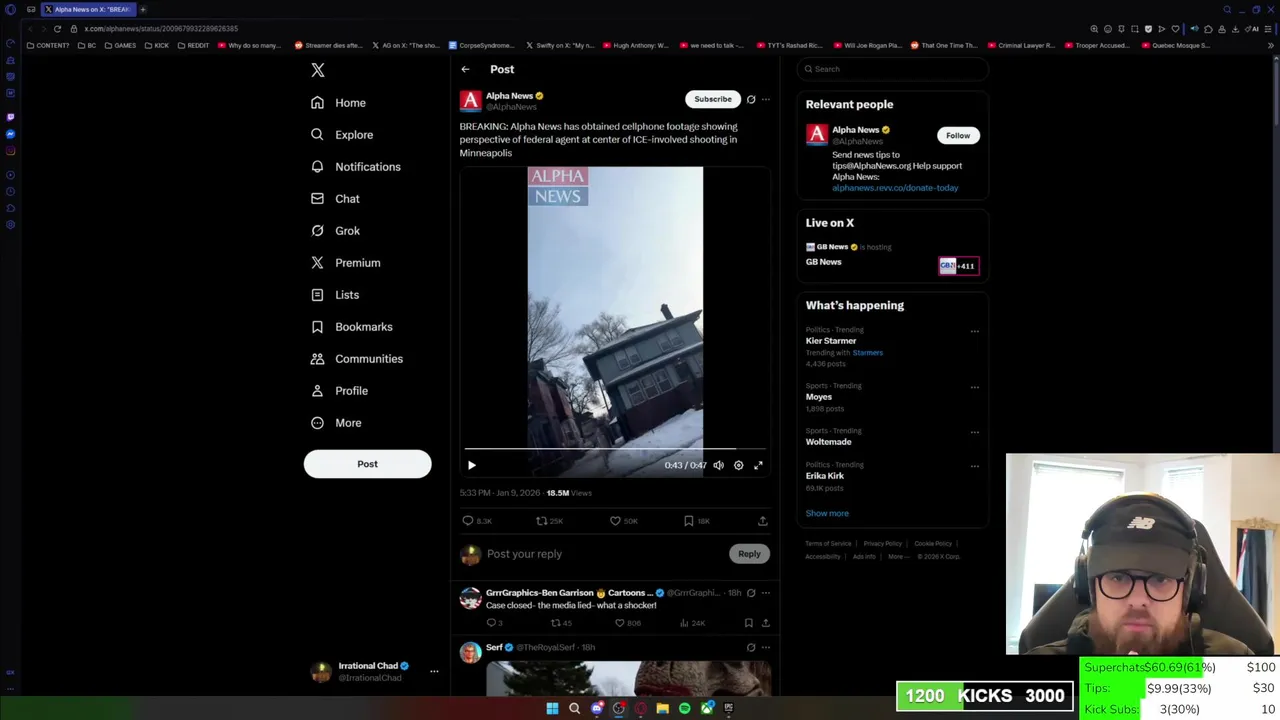Open Premium in sidebar

345,263
